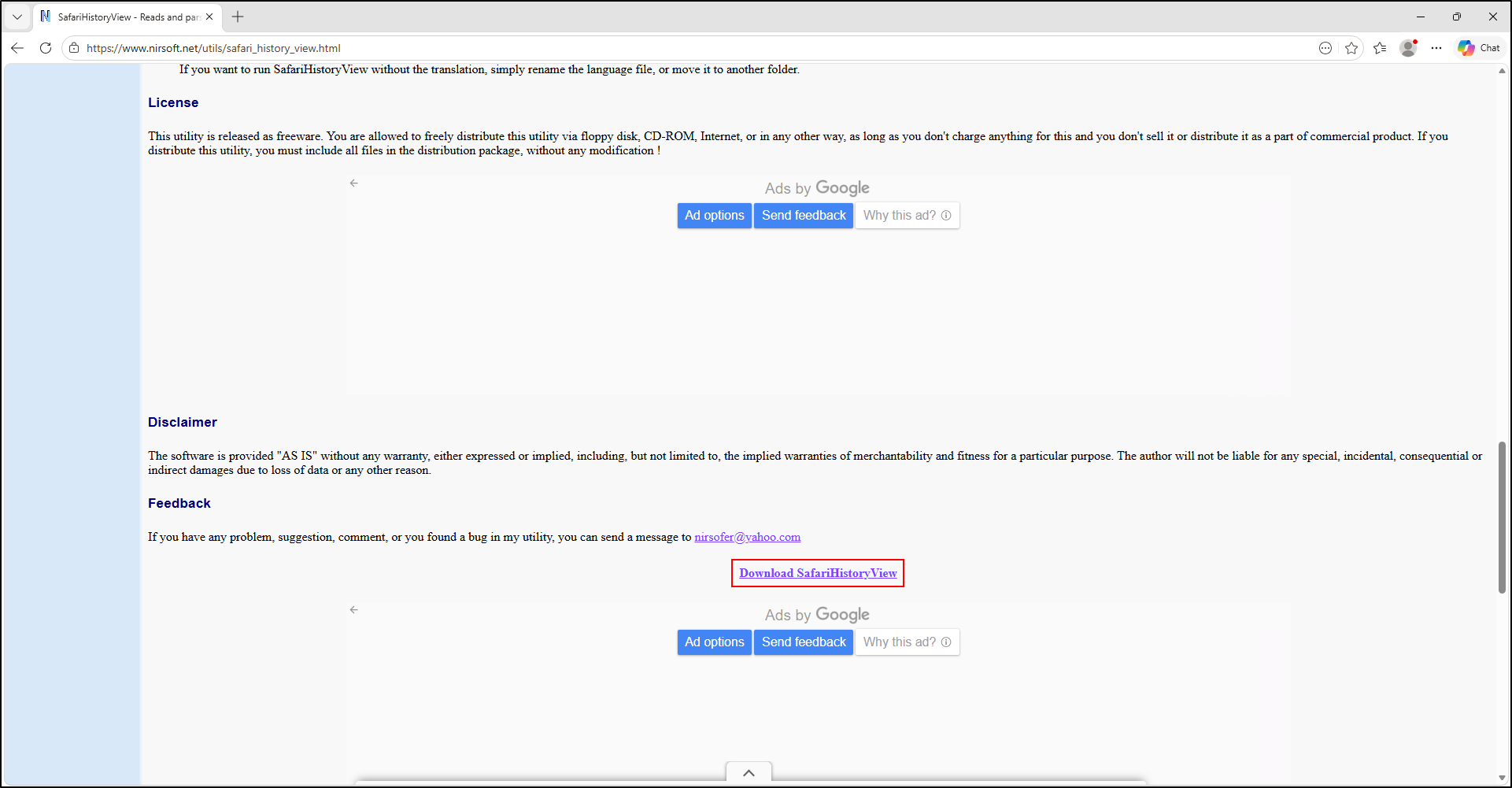Click the scrollbar up arrow
Viewport: 1512px width, 788px height.
1502,71
